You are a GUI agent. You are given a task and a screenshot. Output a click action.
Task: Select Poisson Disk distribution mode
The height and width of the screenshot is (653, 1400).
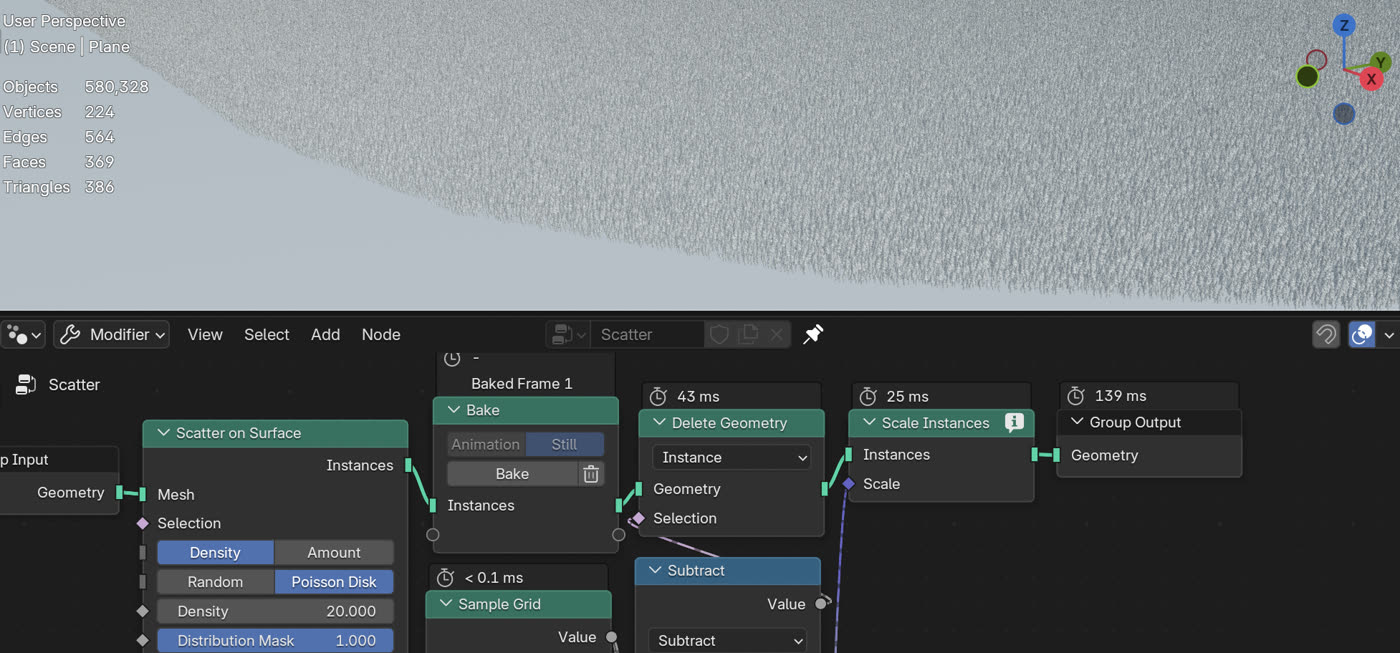(x=333, y=582)
